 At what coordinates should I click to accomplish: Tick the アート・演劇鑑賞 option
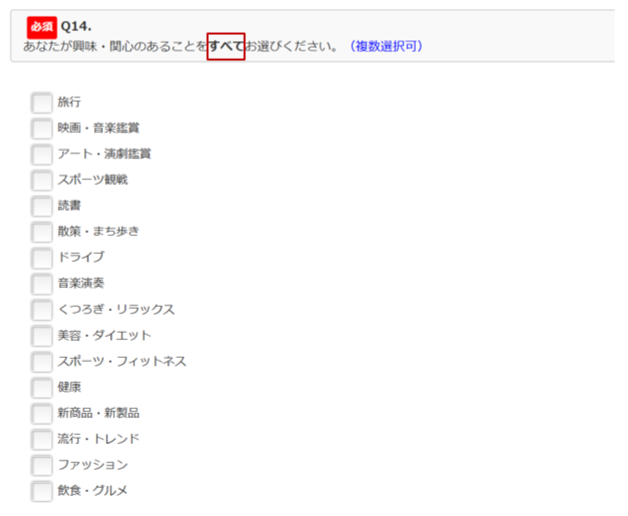(x=41, y=154)
